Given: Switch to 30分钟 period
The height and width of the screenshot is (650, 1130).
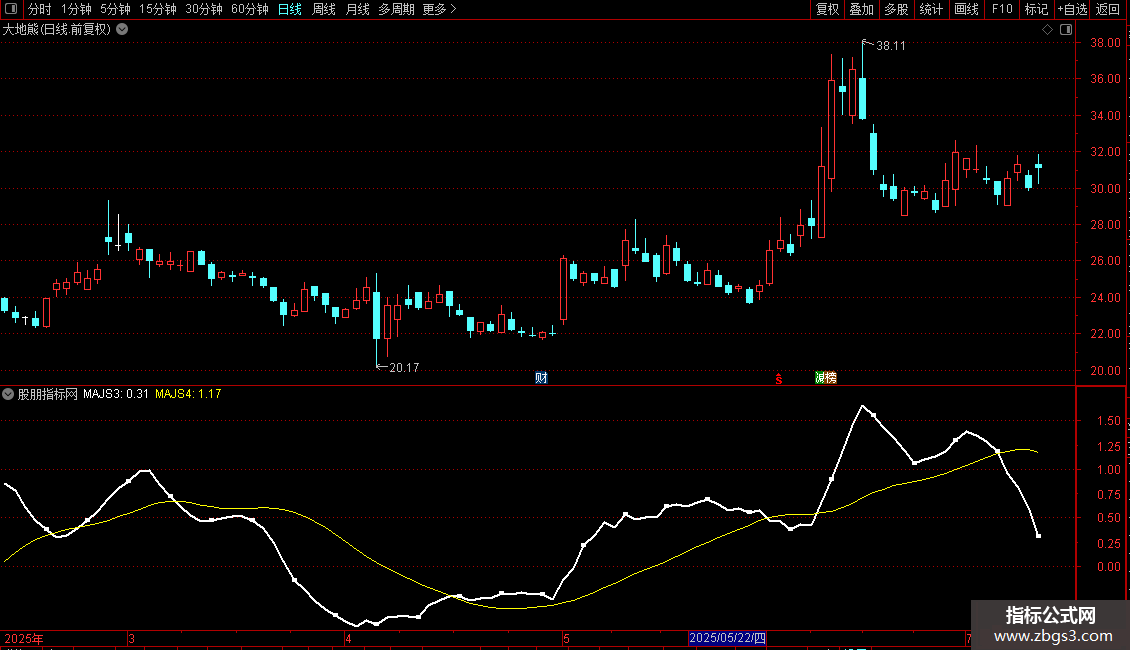Looking at the screenshot, I should (204, 9).
